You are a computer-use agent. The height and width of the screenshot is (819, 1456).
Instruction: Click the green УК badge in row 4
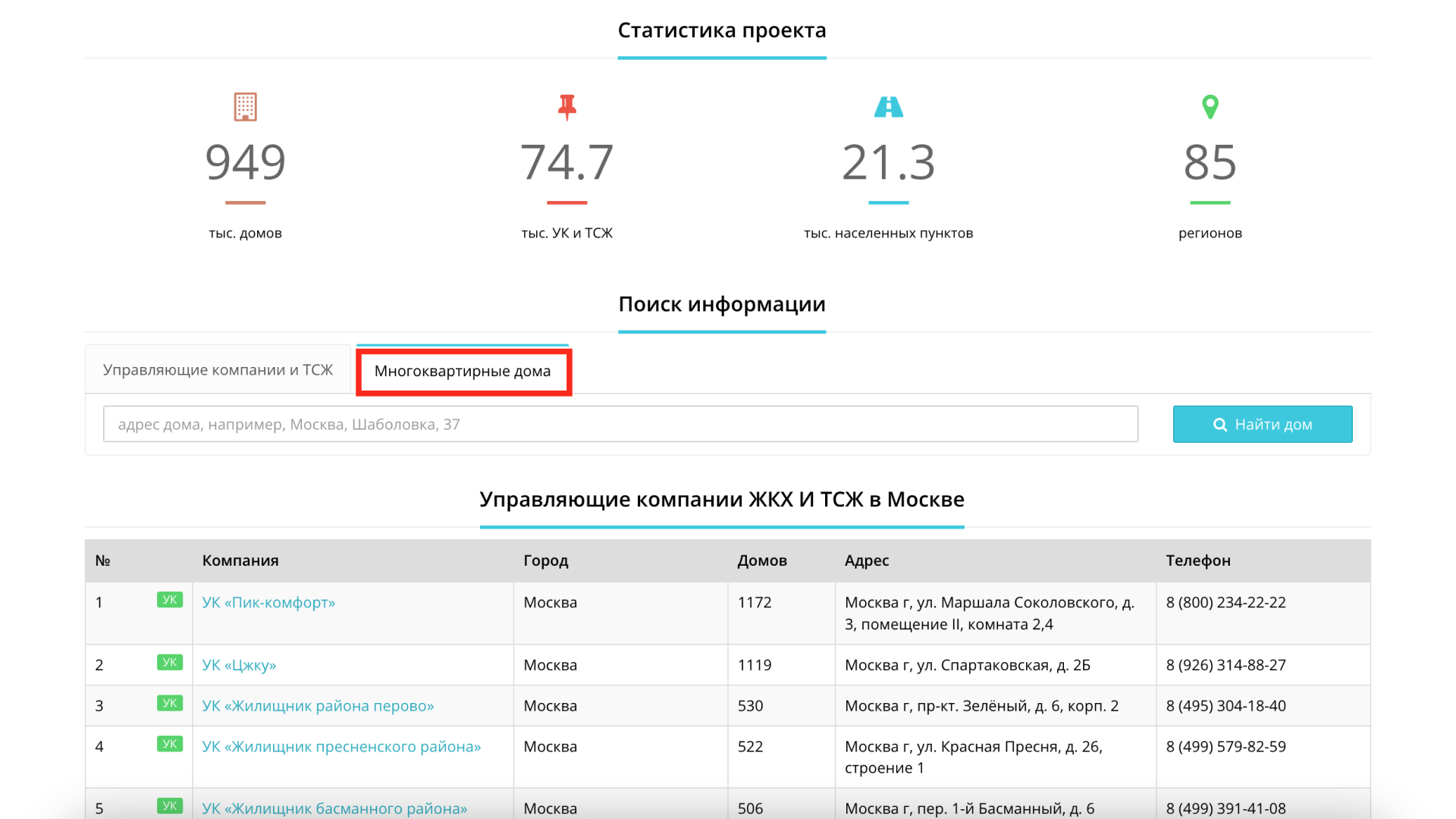tap(170, 744)
